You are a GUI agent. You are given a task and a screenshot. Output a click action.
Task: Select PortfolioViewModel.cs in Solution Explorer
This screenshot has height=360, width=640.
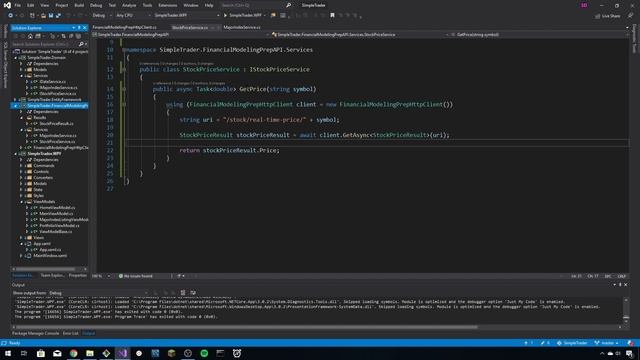pyautogui.click(x=59, y=226)
